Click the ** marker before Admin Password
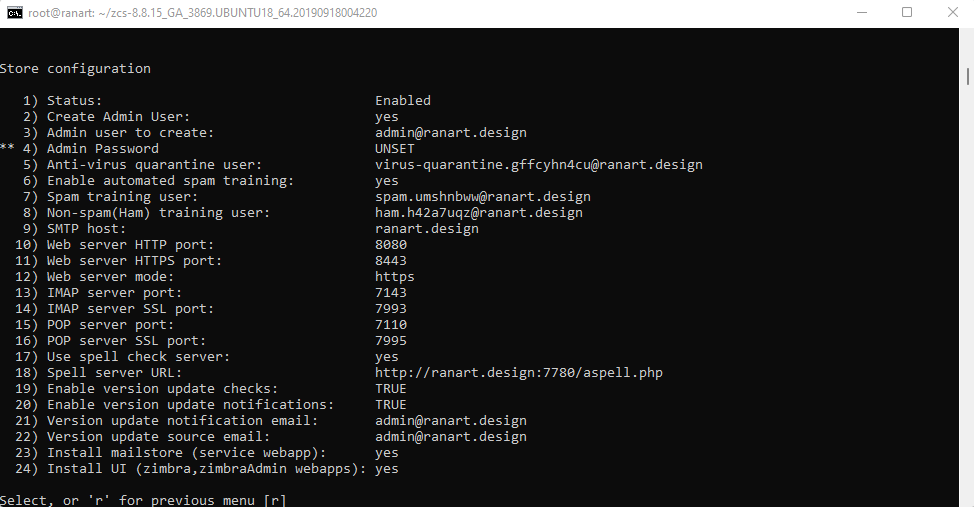Screen dimensions: 974x507 pyautogui.click(x=7, y=147)
